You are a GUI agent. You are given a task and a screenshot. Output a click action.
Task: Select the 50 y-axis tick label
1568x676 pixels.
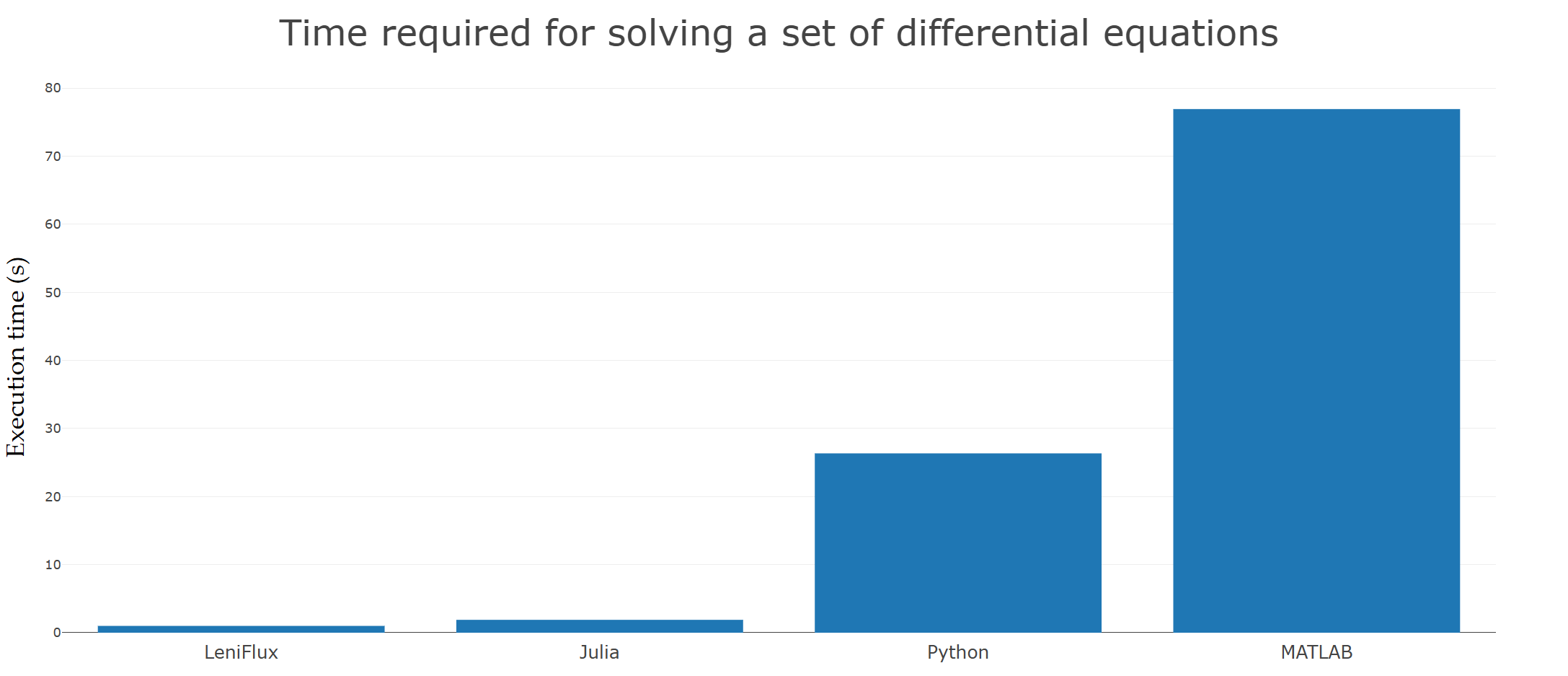coord(53,293)
